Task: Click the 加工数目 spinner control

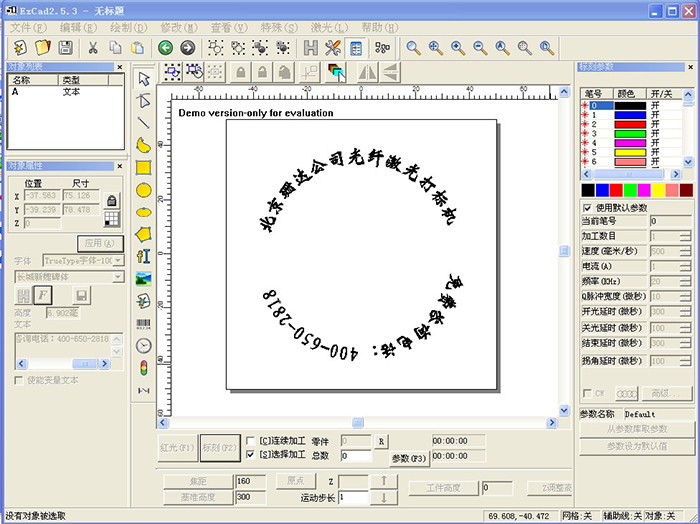Action: (x=685, y=236)
